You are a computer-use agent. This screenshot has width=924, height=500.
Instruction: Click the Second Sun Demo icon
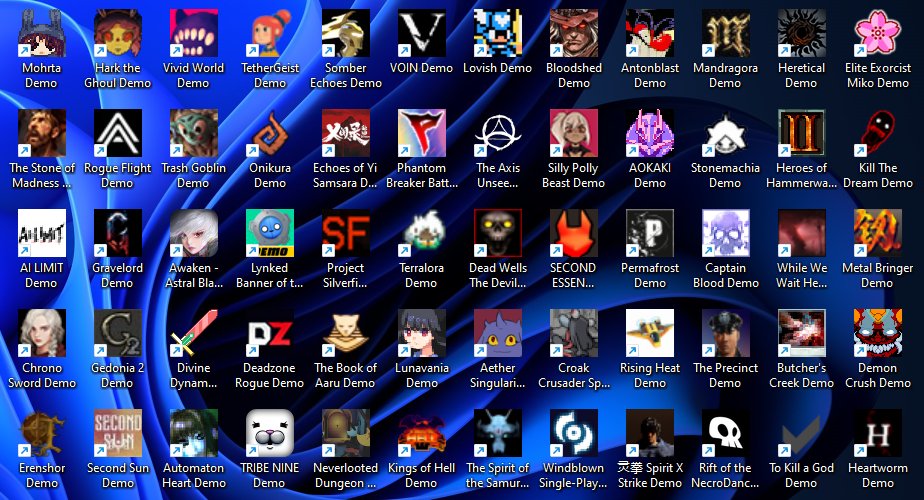pyautogui.click(x=118, y=433)
